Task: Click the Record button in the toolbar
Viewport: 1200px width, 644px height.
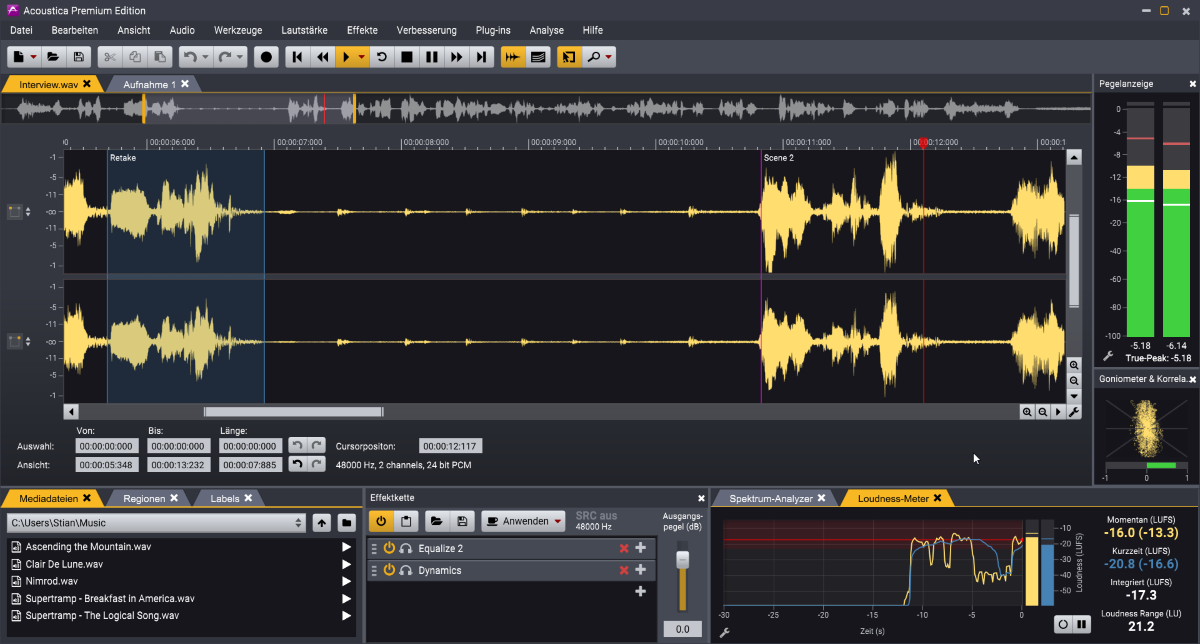Action: pyautogui.click(x=266, y=58)
